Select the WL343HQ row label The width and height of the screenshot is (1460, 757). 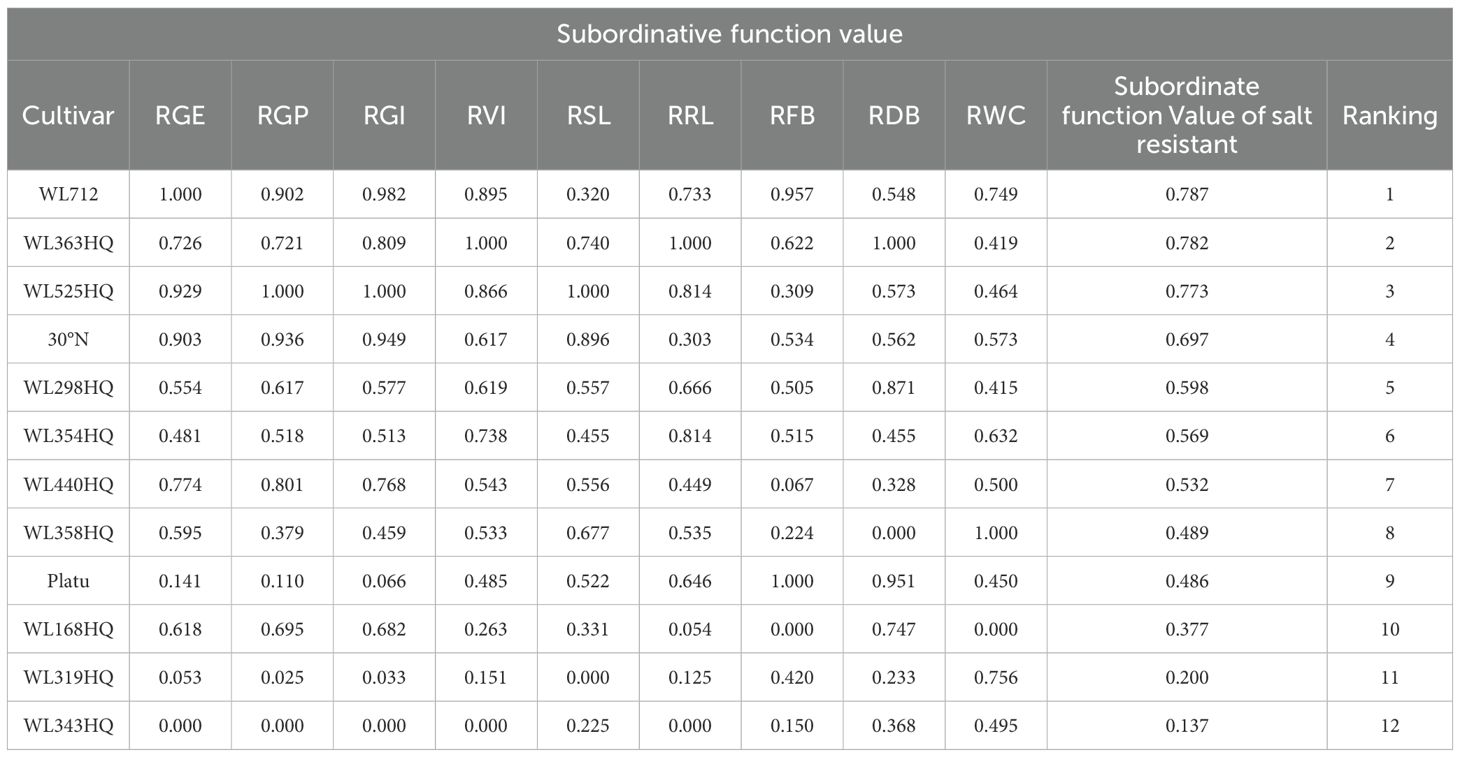tap(68, 726)
